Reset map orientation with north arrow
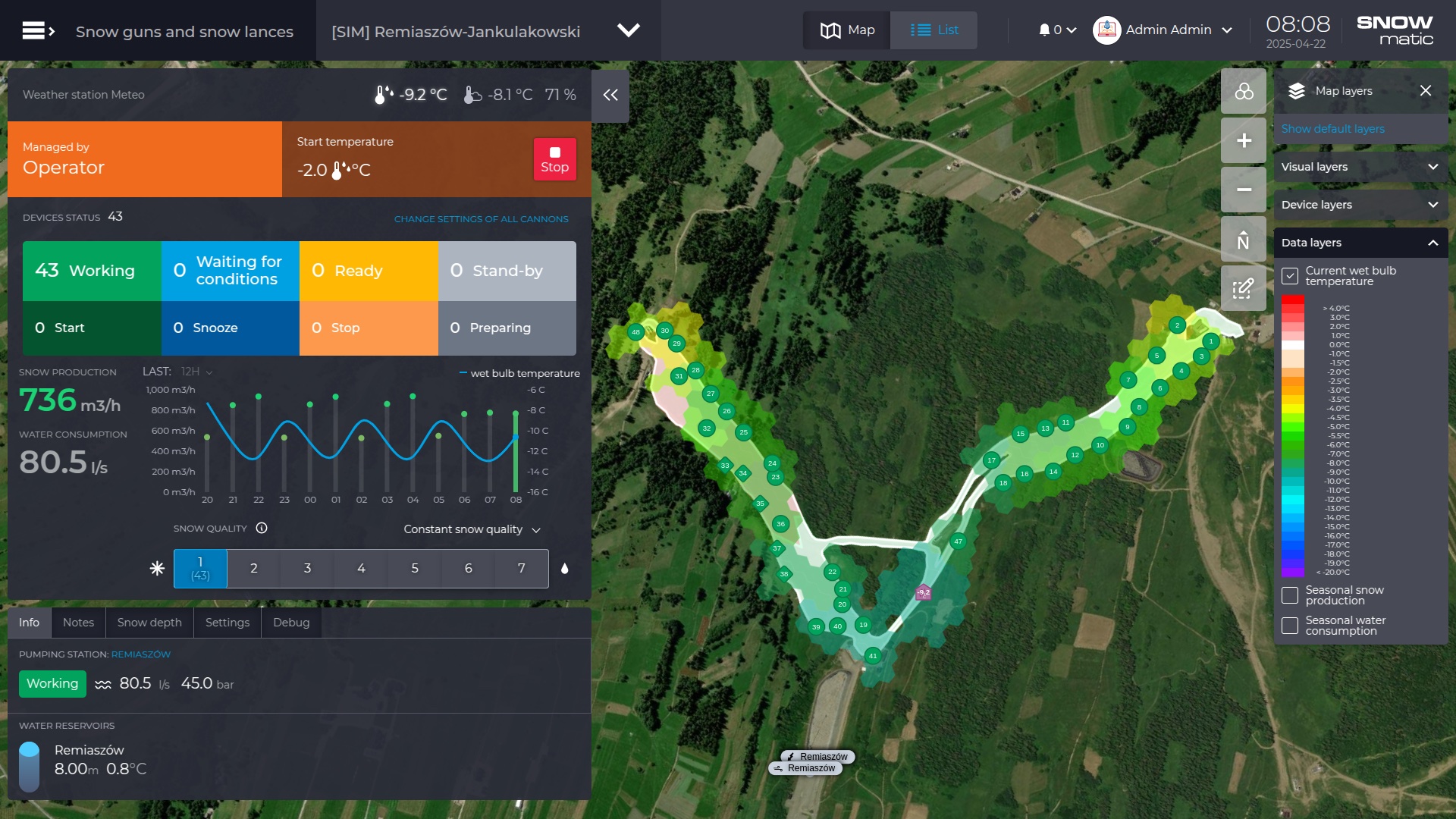Viewport: 1456px width, 819px height. point(1244,240)
